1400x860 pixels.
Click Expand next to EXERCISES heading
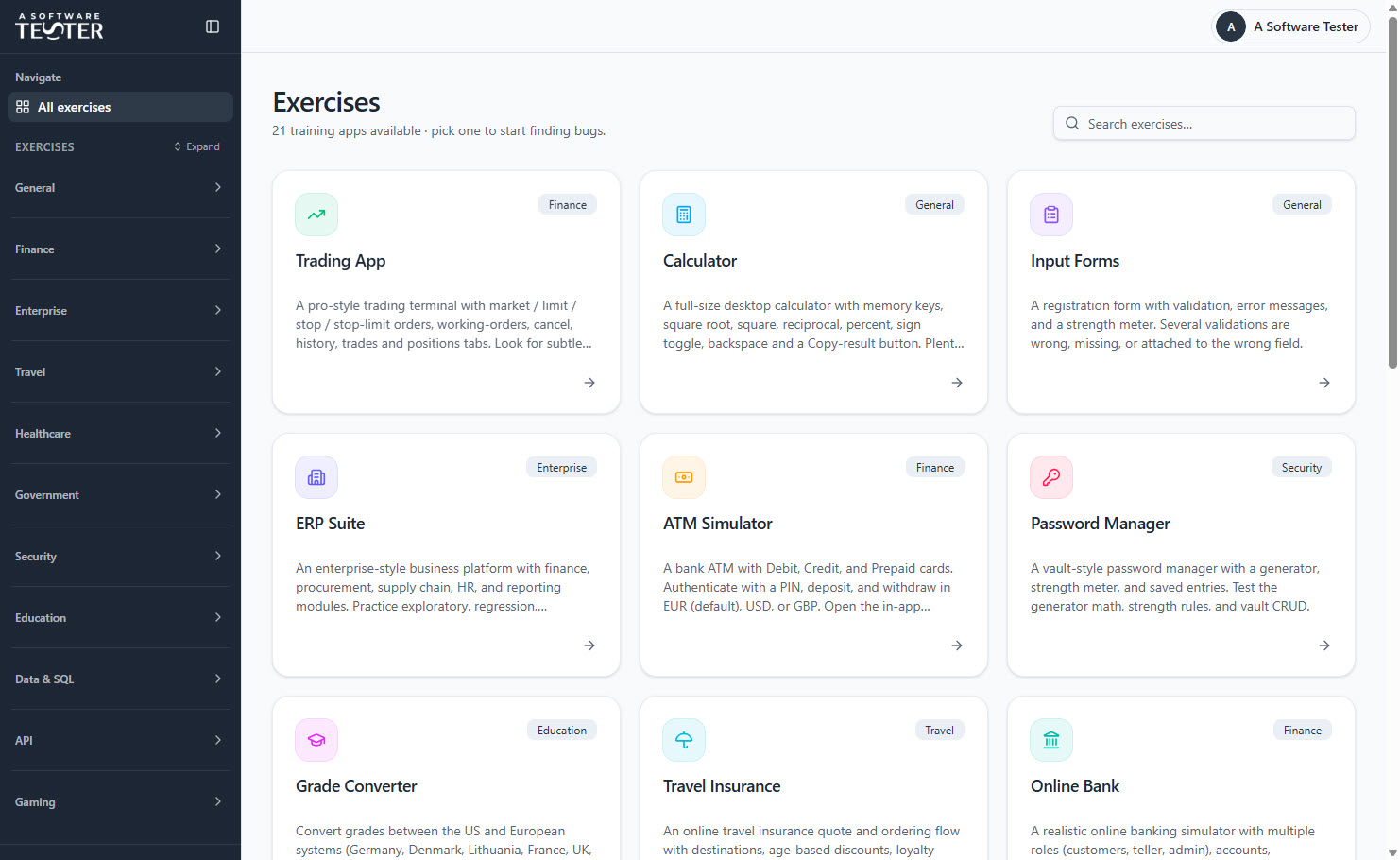tap(196, 146)
